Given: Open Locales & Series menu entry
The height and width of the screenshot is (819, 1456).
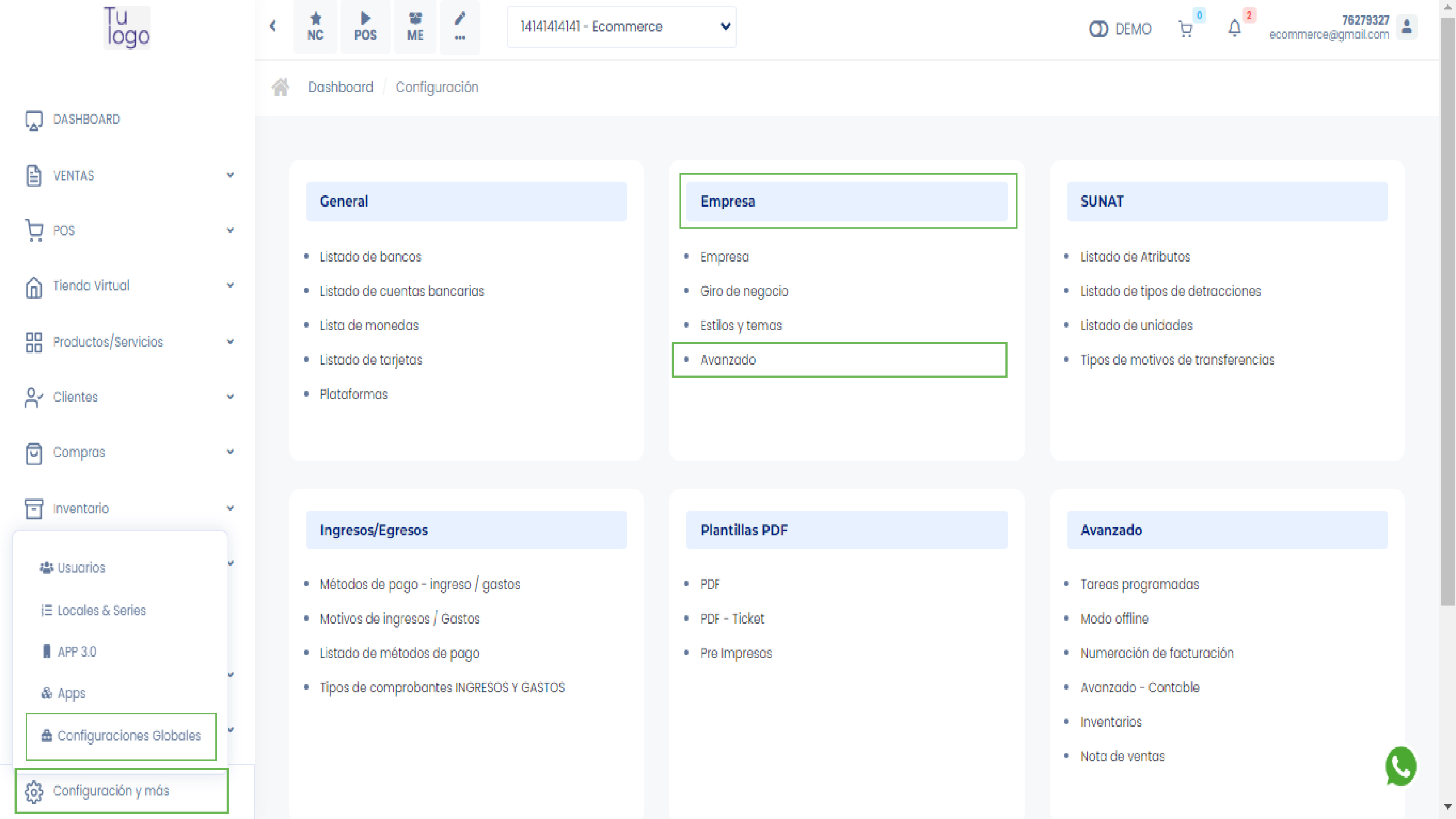Looking at the screenshot, I should point(102,610).
